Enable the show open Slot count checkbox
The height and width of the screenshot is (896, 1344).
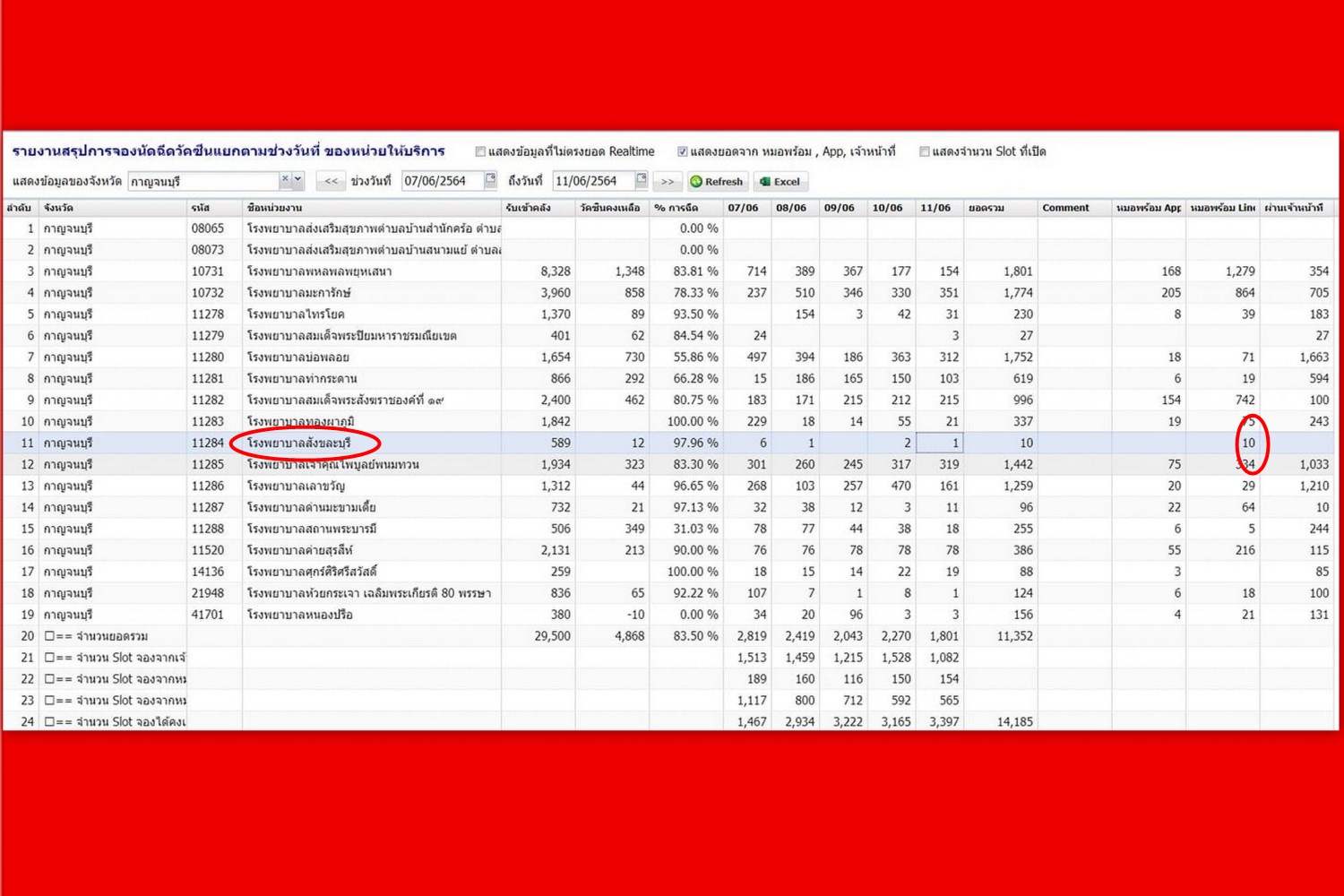924,151
